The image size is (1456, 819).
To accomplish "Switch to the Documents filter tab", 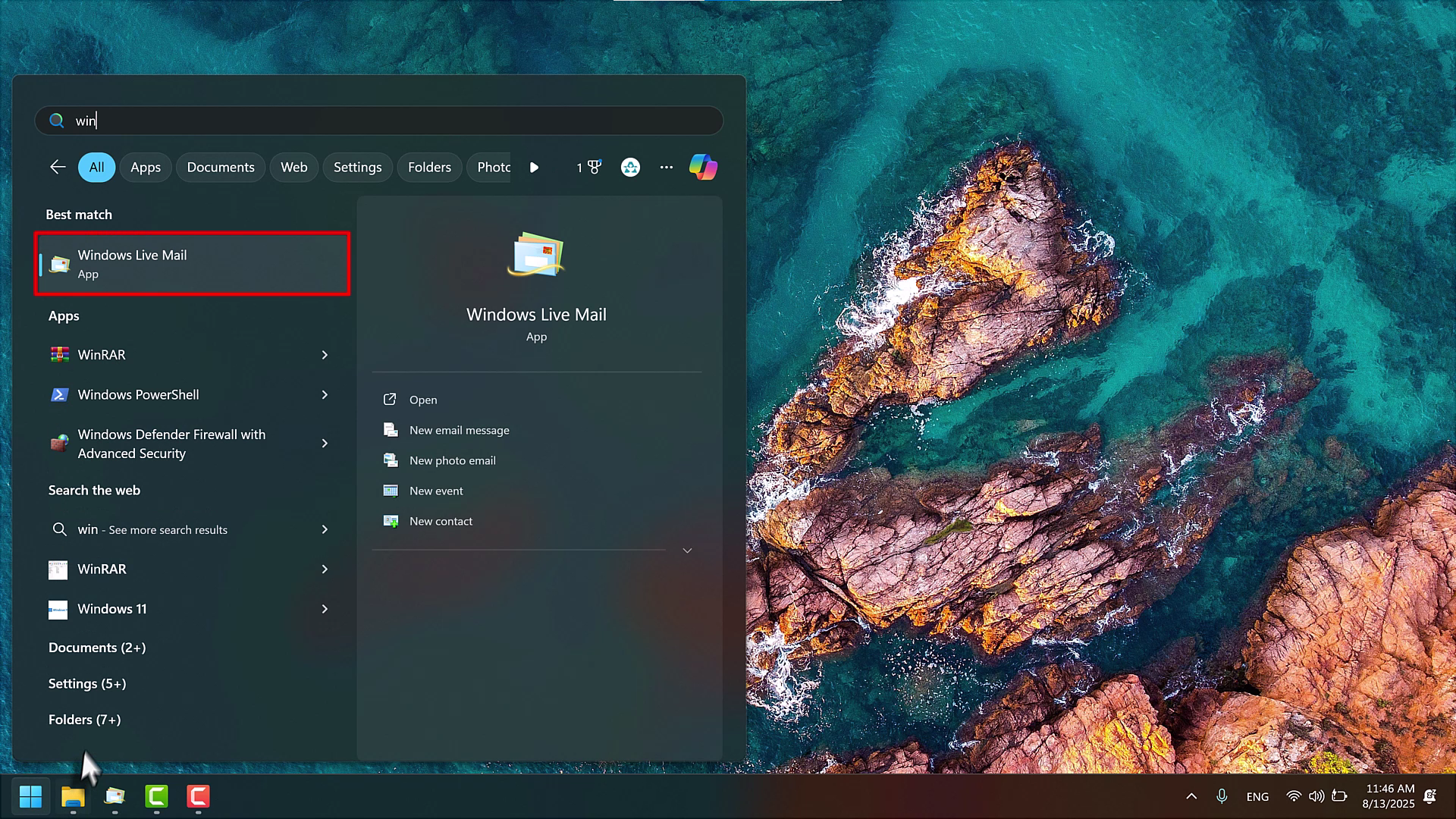I will point(221,167).
